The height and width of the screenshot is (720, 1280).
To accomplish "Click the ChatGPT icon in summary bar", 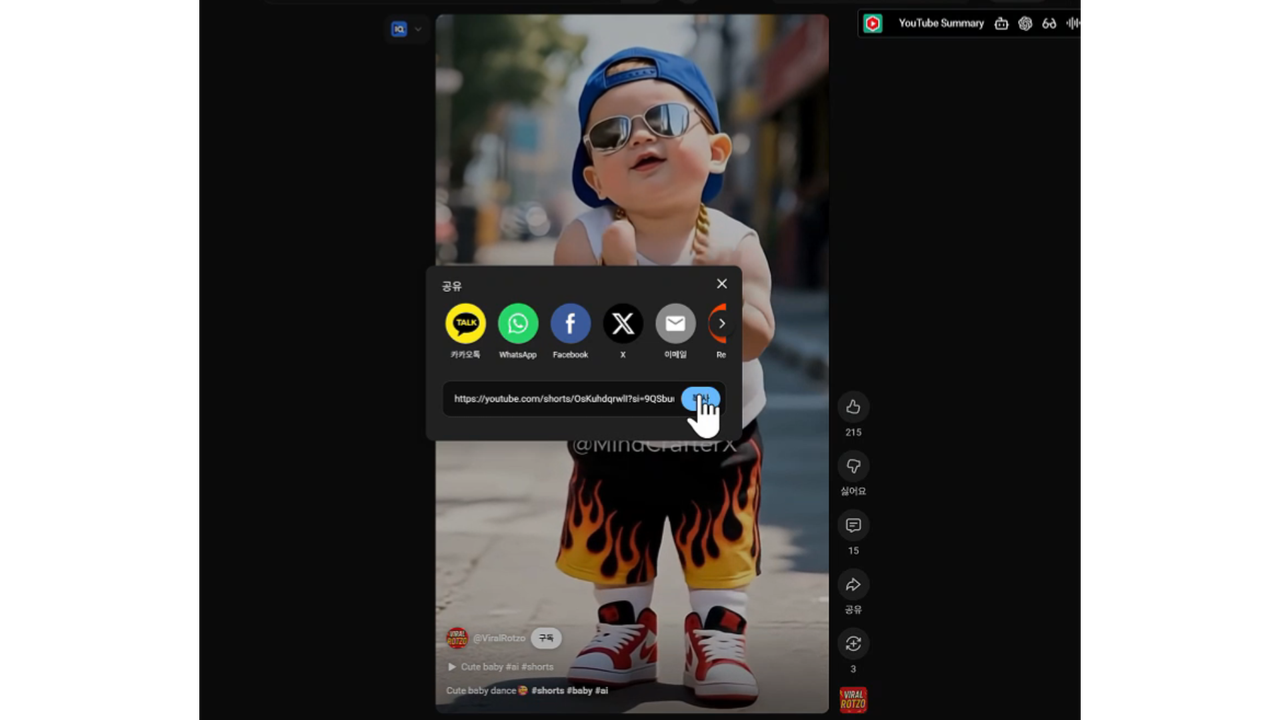I will click(1025, 24).
